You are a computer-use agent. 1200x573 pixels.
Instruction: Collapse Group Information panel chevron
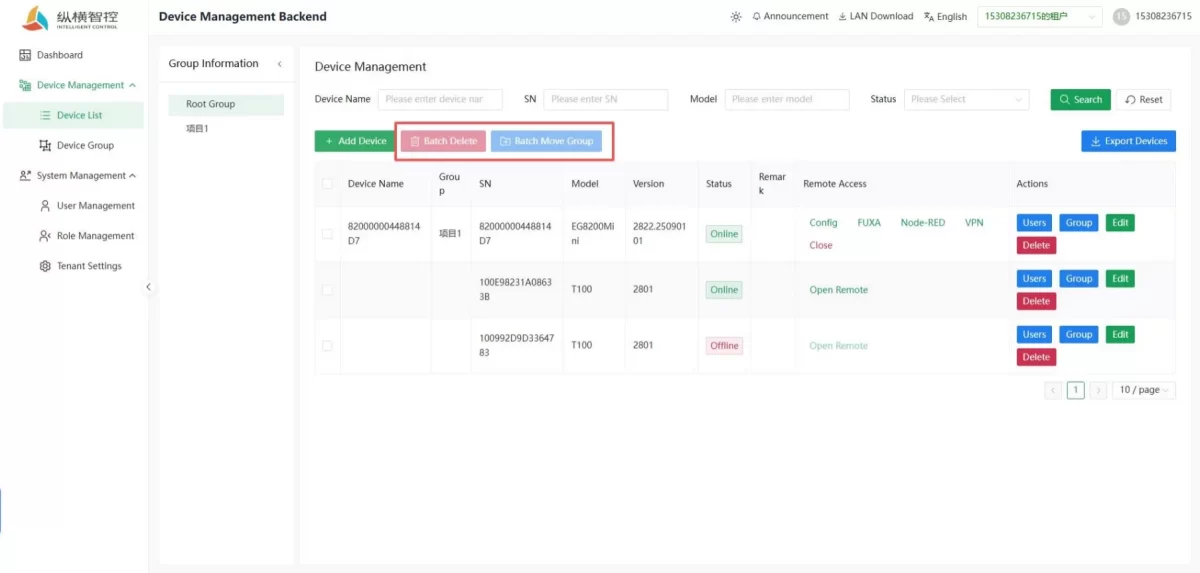[279, 64]
